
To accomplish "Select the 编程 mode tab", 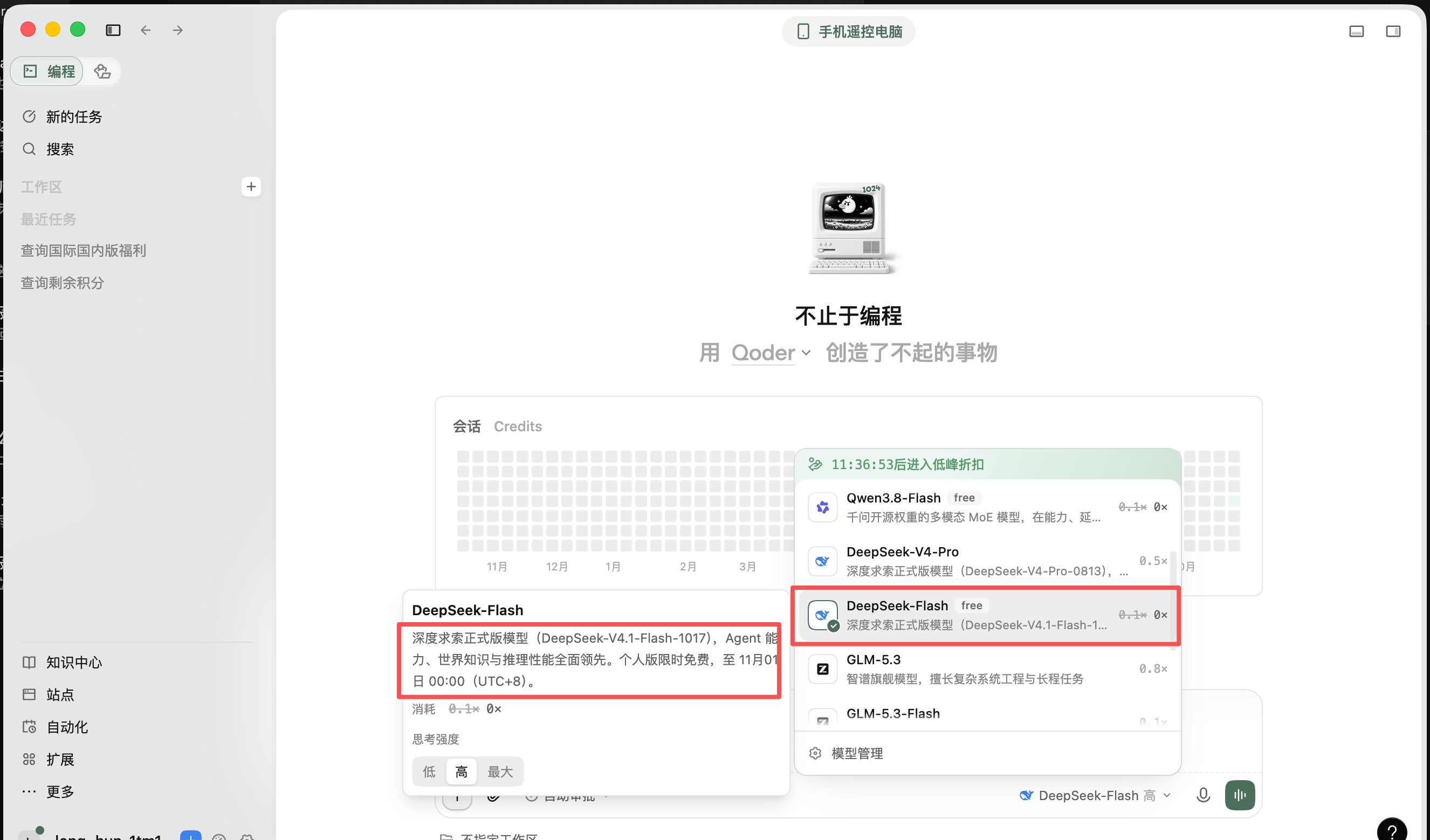I will tap(47, 72).
